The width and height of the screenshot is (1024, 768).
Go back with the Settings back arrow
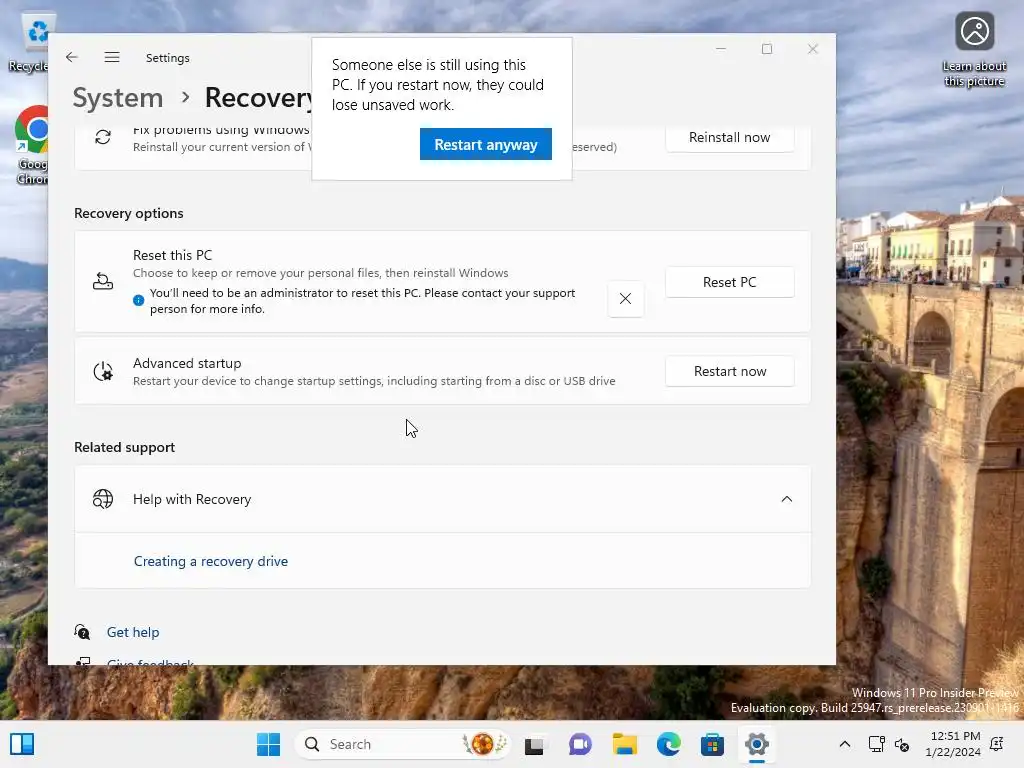[x=72, y=57]
